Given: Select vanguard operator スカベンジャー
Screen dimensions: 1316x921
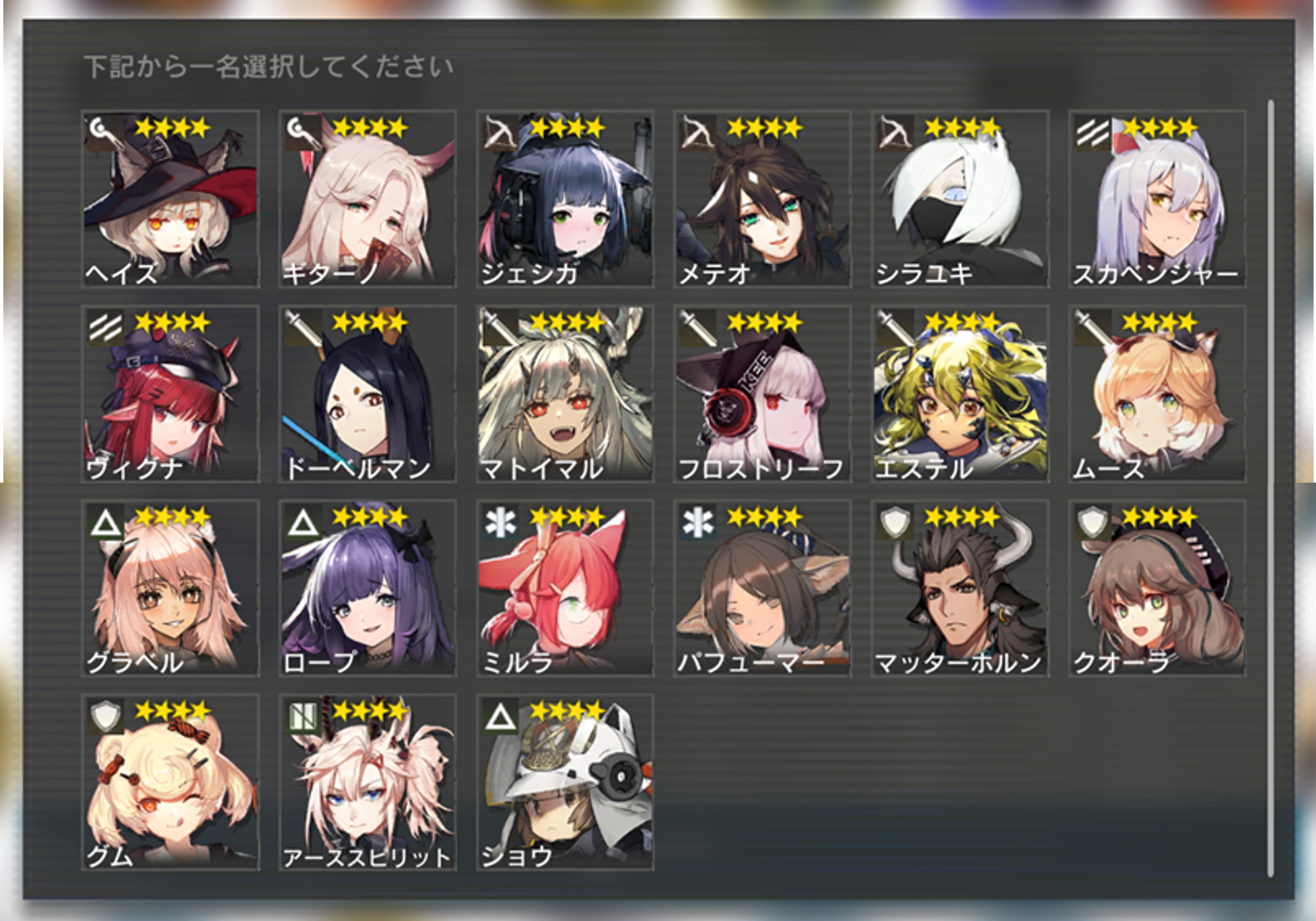Looking at the screenshot, I should pyautogui.click(x=1157, y=199).
